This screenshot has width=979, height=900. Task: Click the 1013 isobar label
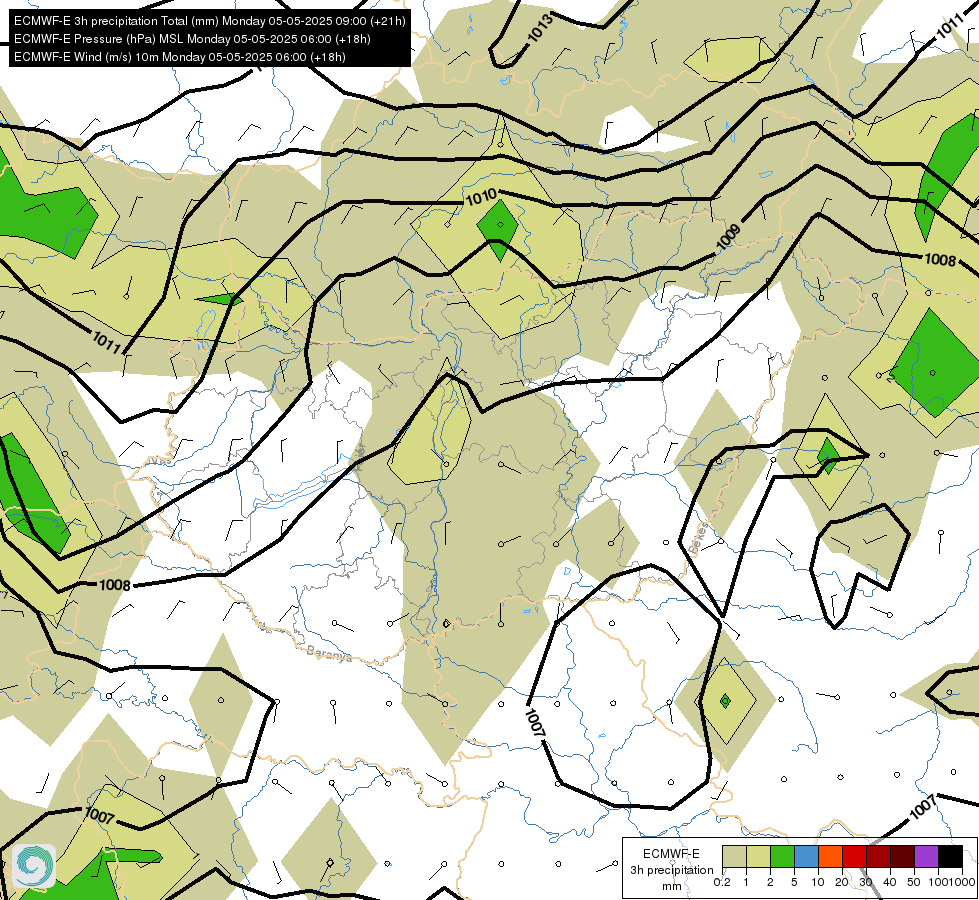pos(540,29)
